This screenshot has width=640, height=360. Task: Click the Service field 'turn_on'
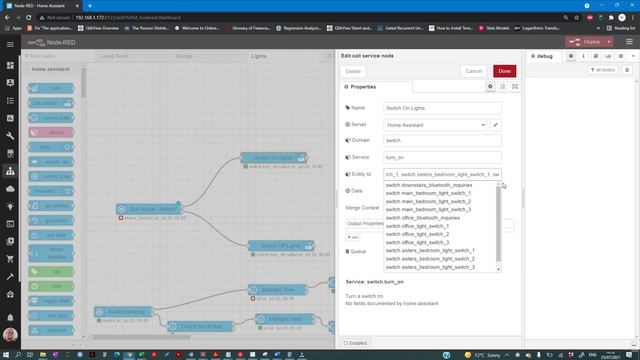click(x=442, y=158)
